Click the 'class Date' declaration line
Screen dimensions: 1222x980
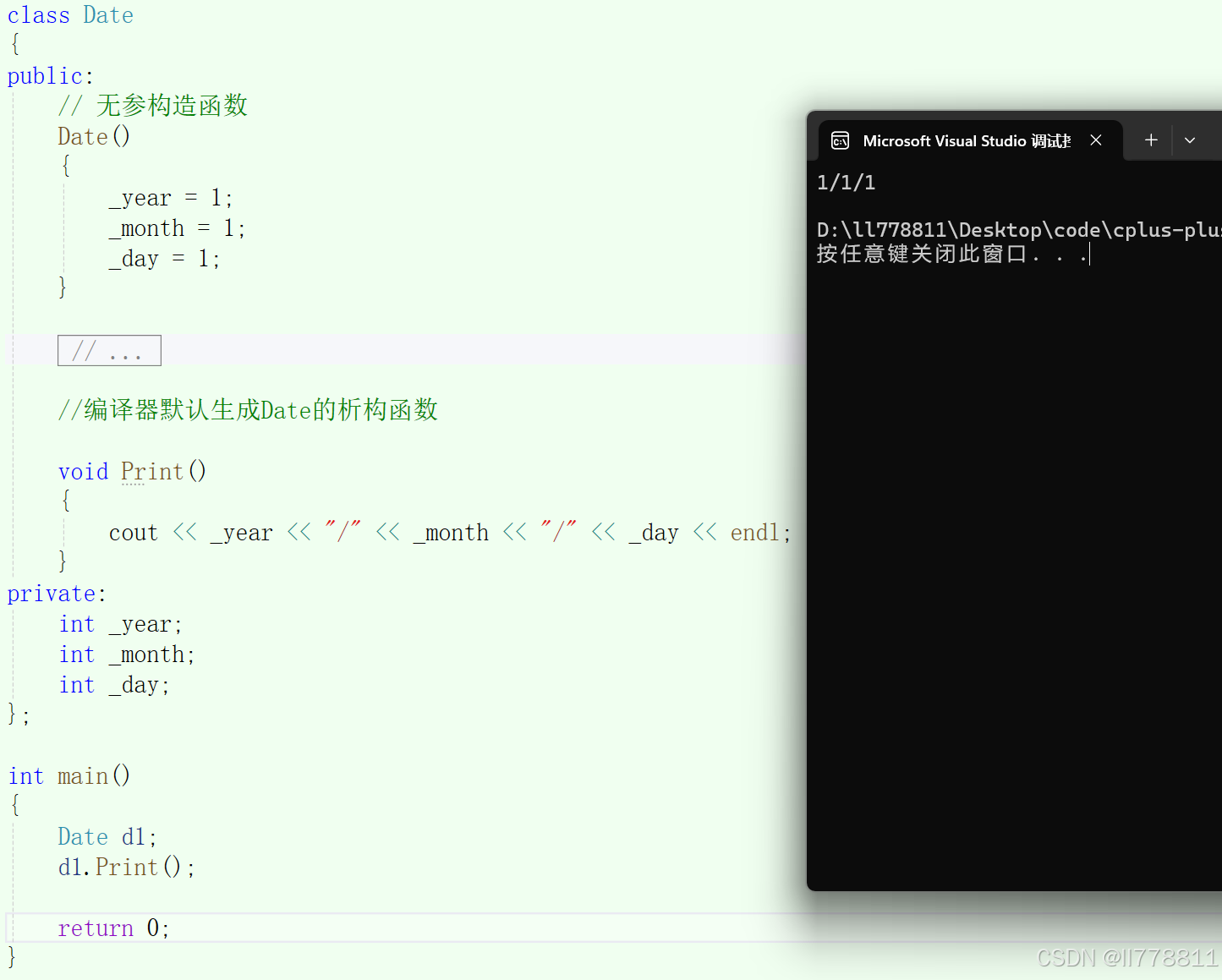pyautogui.click(x=70, y=15)
